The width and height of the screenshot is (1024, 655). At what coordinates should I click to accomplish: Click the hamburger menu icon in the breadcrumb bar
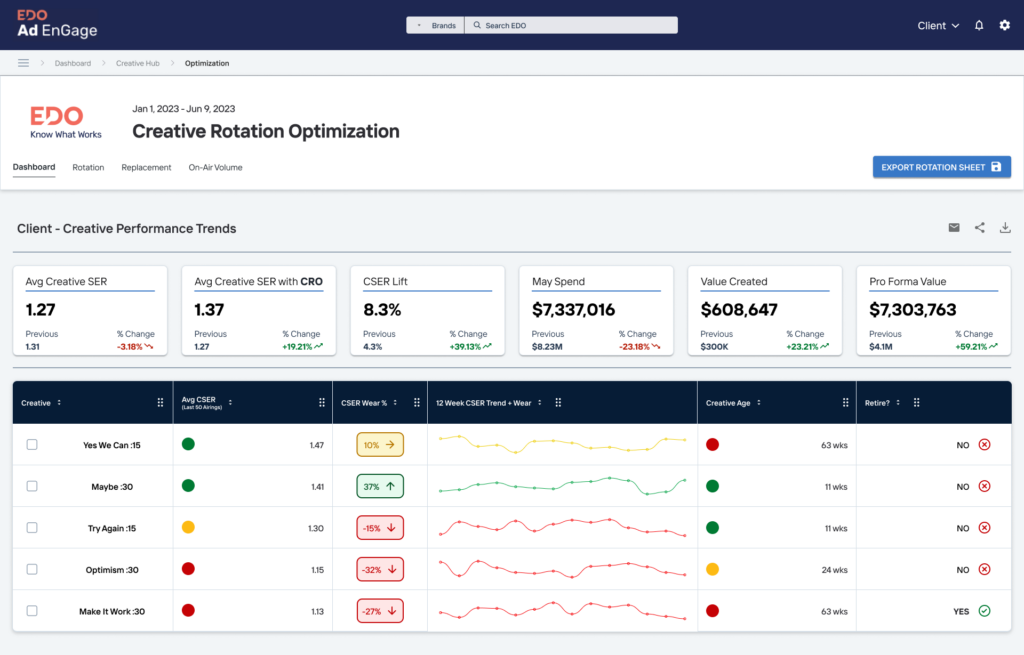23,62
